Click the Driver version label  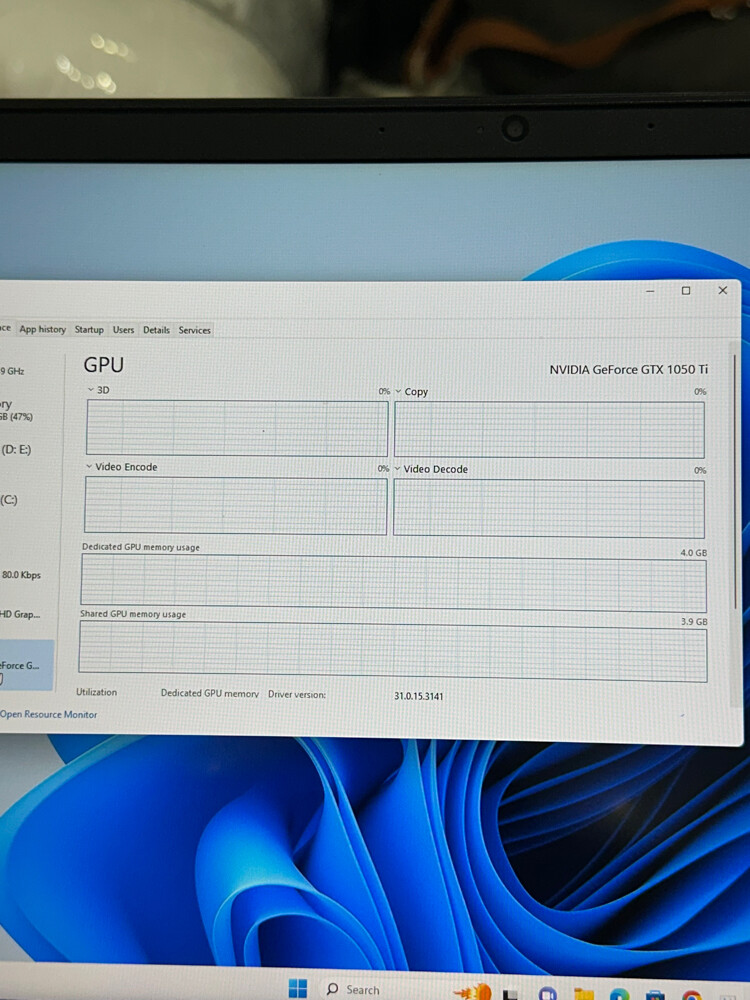coord(297,695)
